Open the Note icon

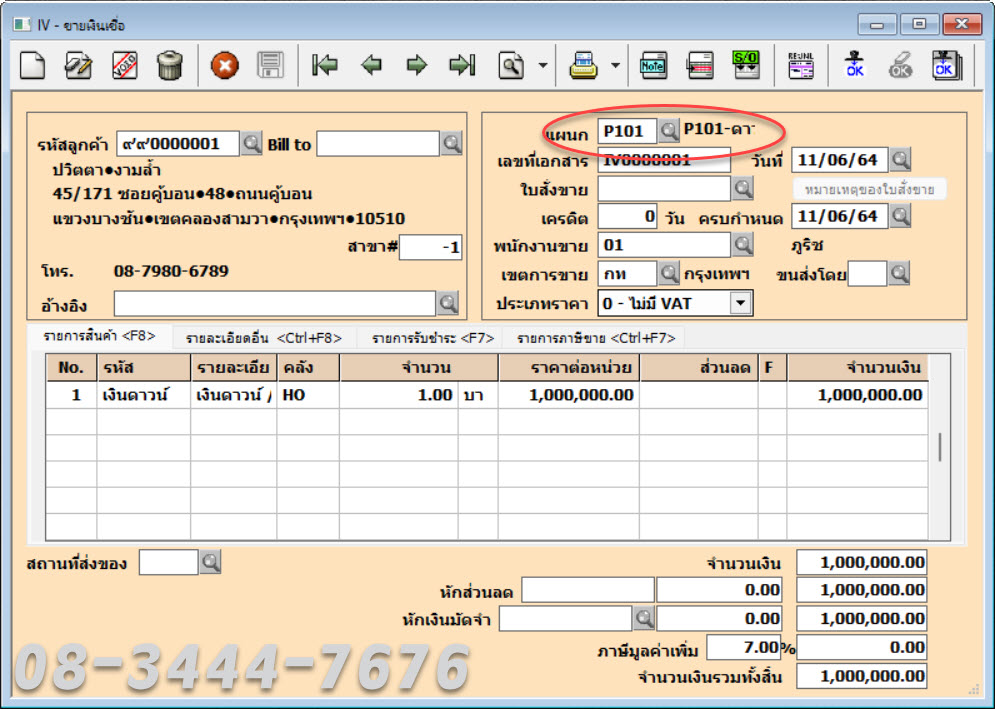point(653,65)
